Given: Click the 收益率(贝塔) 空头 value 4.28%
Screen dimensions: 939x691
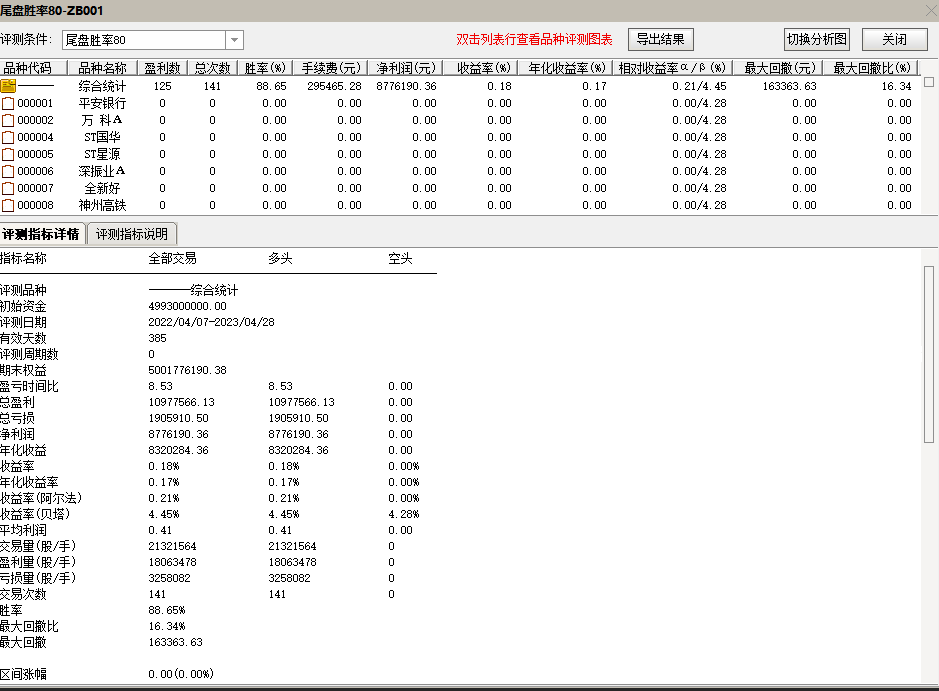Looking at the screenshot, I should click(x=404, y=514).
